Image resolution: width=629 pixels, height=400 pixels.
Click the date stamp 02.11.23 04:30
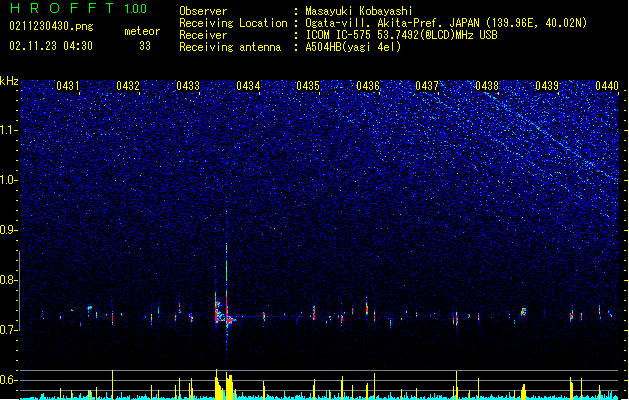pos(51,46)
